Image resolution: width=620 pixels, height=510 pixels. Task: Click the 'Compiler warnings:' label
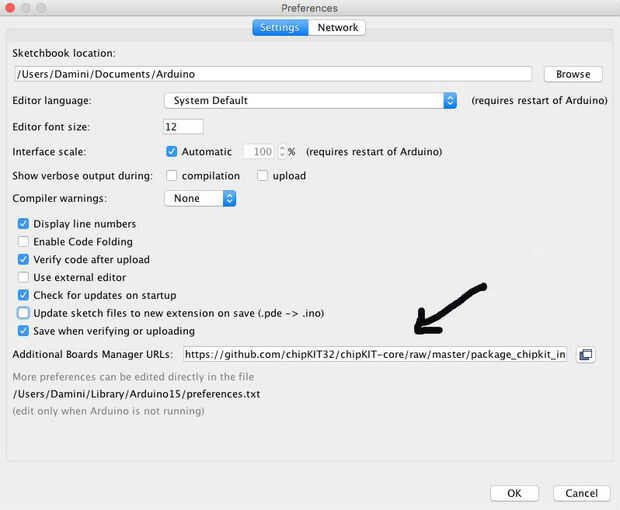[59, 198]
